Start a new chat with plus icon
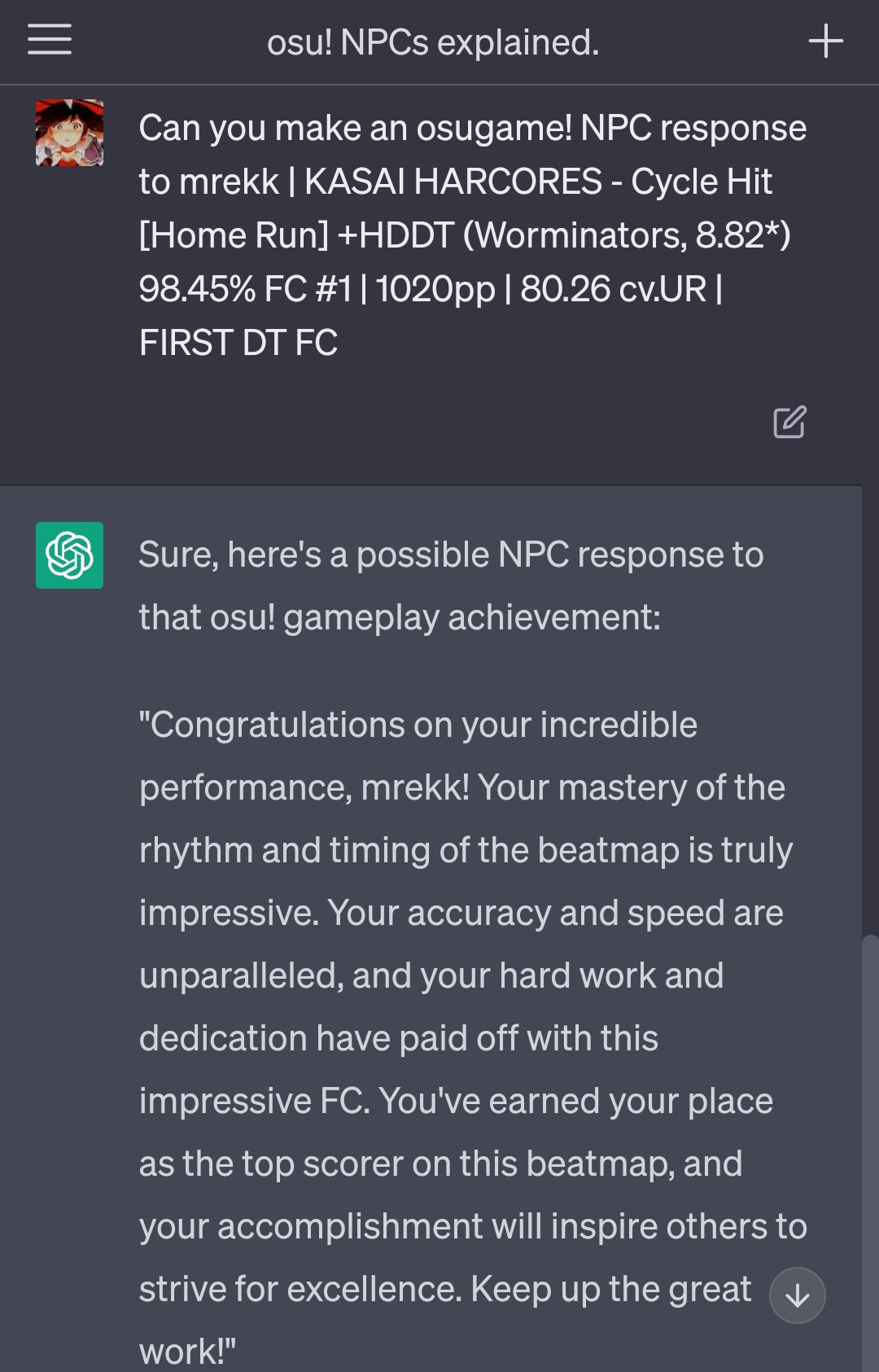The image size is (879, 1372). tap(825, 41)
